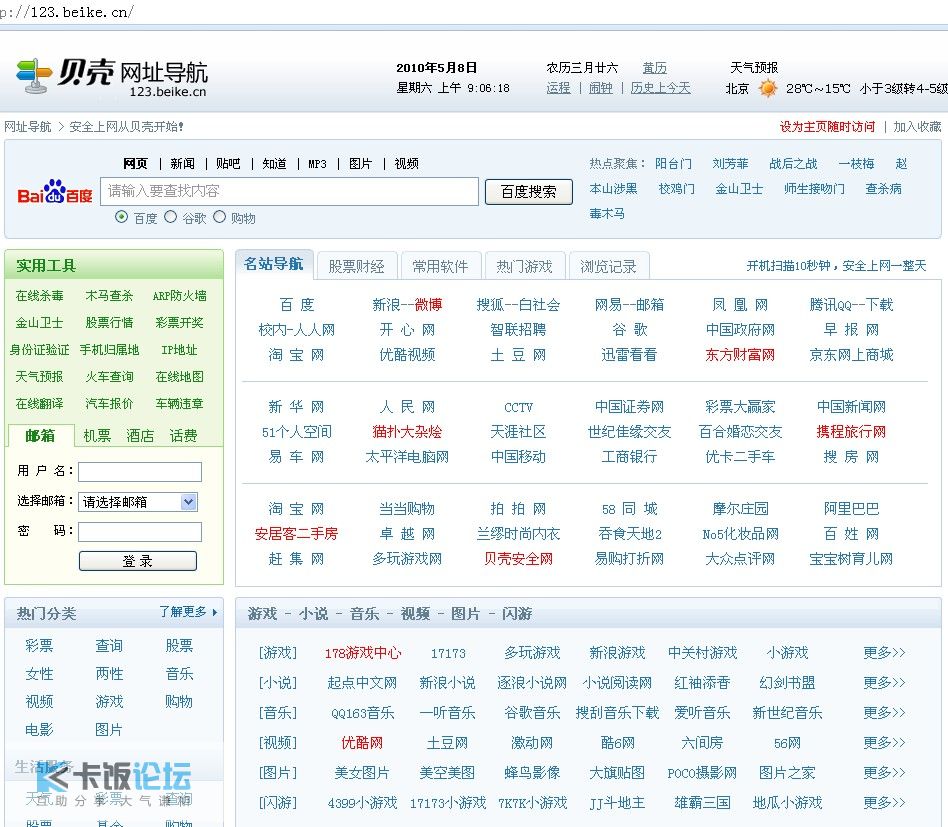Click the Baidu search input field
Screen dimensions: 948x827
pyautogui.click(x=289, y=191)
